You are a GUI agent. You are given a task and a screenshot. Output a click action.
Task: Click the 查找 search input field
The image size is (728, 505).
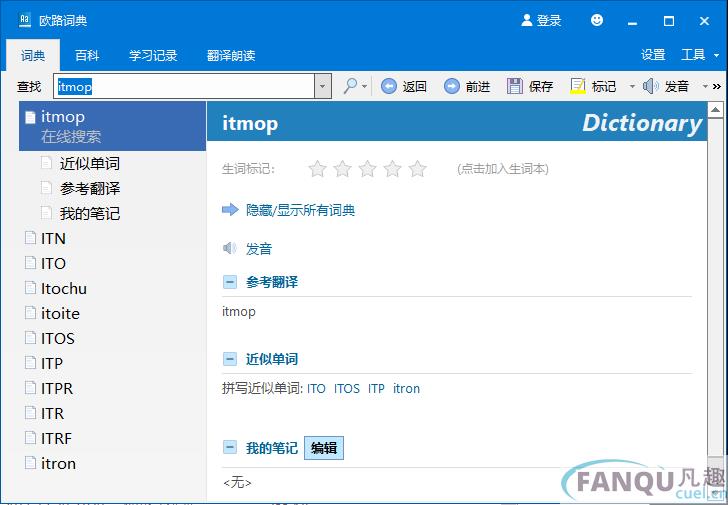pyautogui.click(x=184, y=86)
